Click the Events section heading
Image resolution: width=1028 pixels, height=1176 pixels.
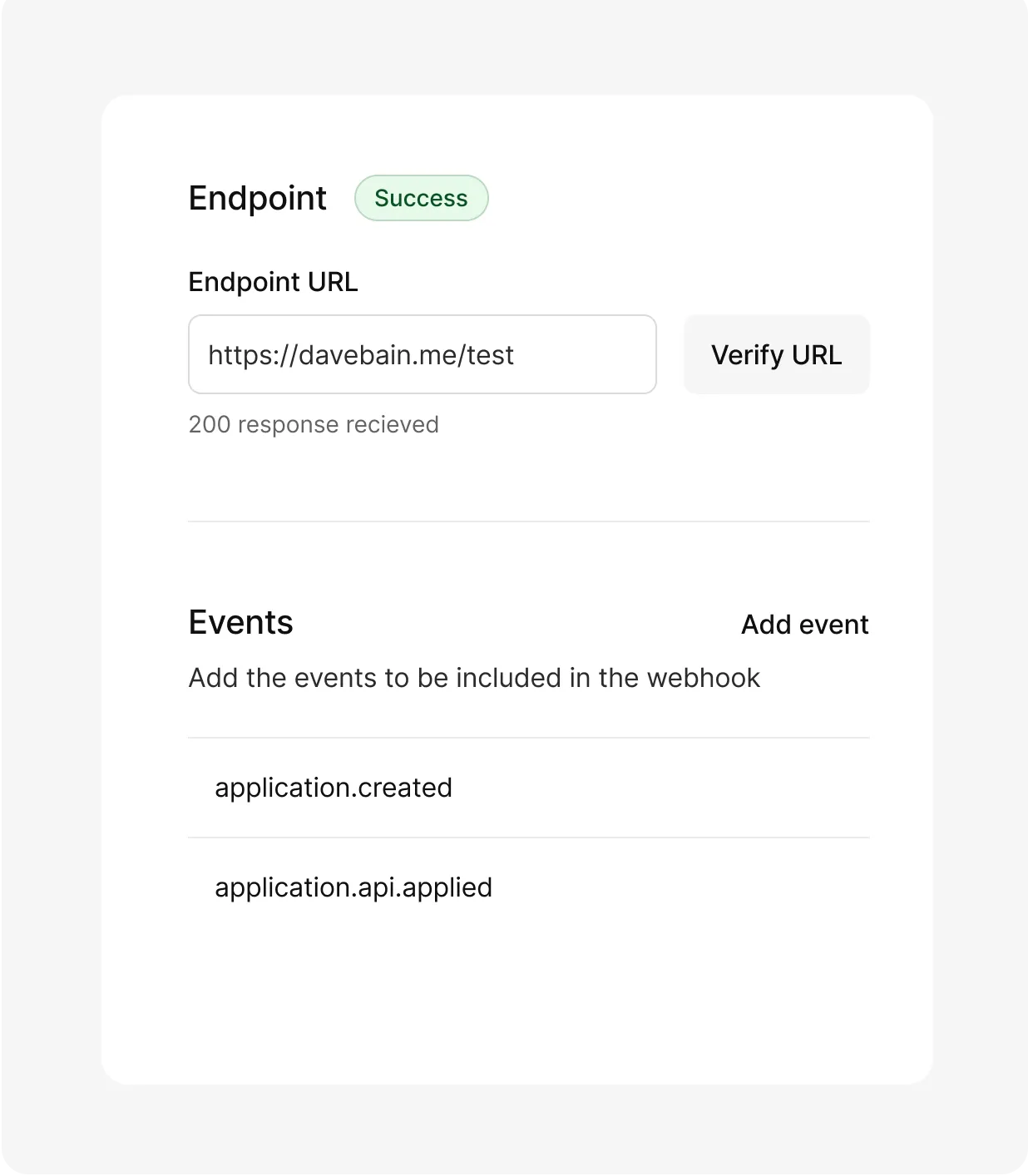[240, 621]
